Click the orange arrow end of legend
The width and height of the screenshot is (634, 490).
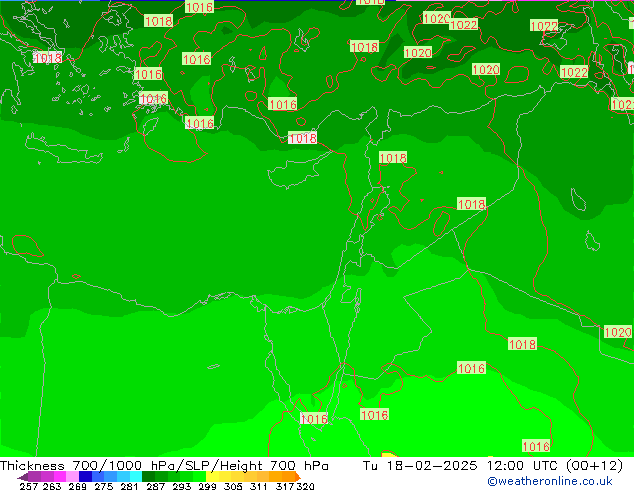point(298,476)
